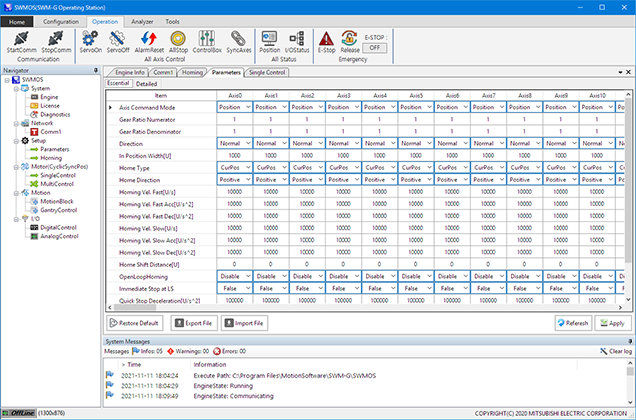
Task: Edit Axis0 In Position Width field
Action: [x=234, y=155]
